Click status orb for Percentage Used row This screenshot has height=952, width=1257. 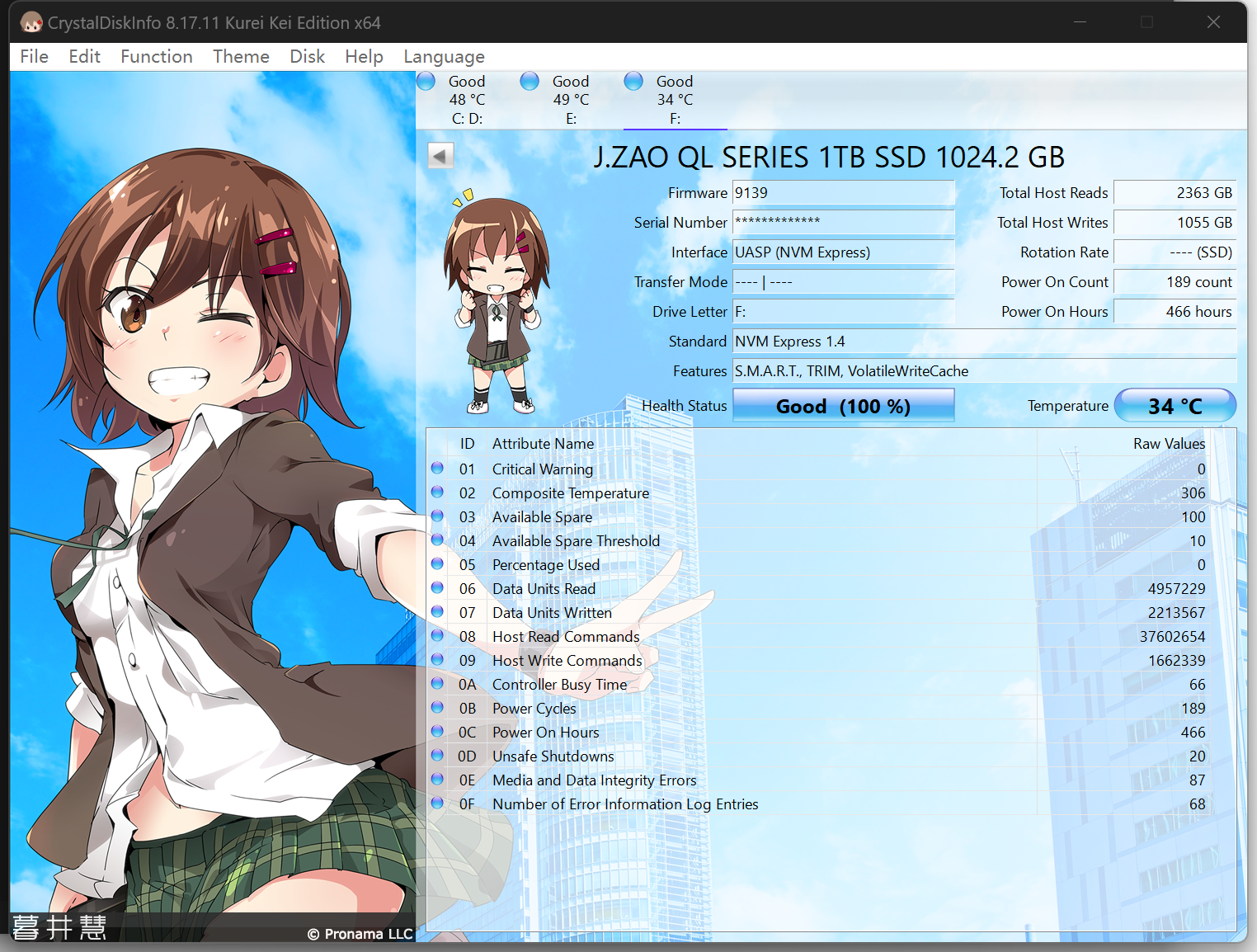pos(438,564)
